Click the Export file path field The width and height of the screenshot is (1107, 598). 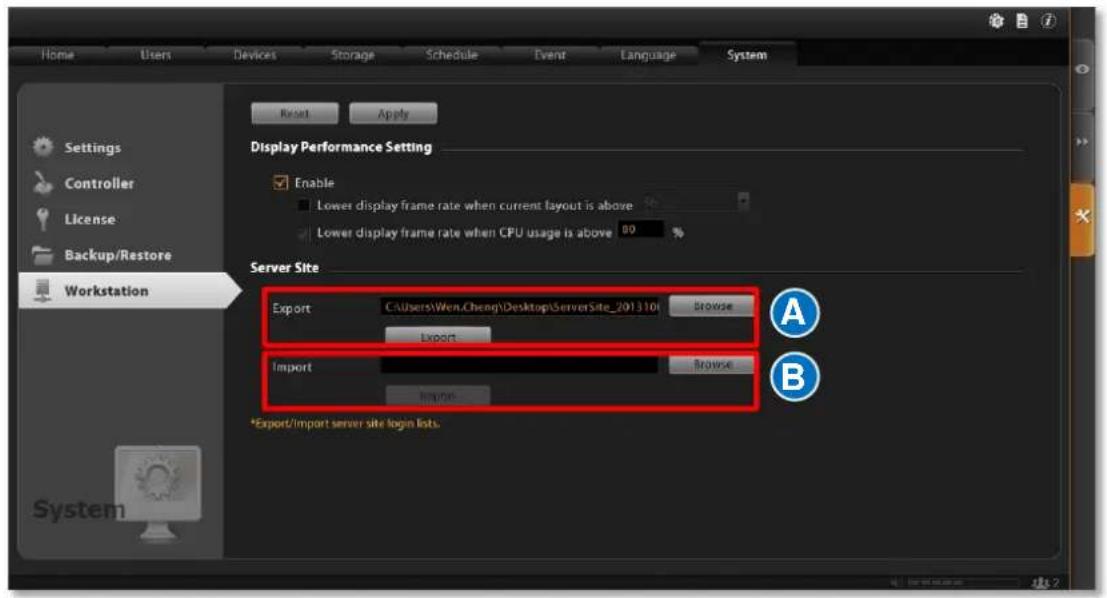[520, 306]
